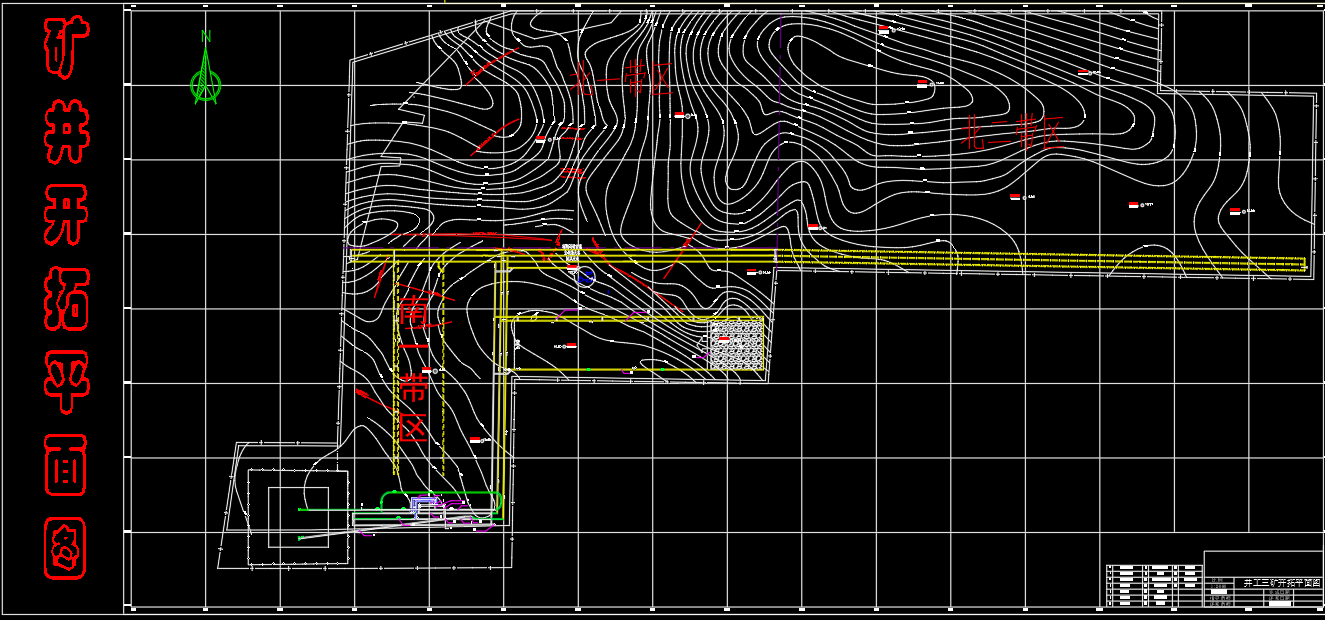Click the revision table left of title block
Screen dimensions: 1325x620
1152,586
